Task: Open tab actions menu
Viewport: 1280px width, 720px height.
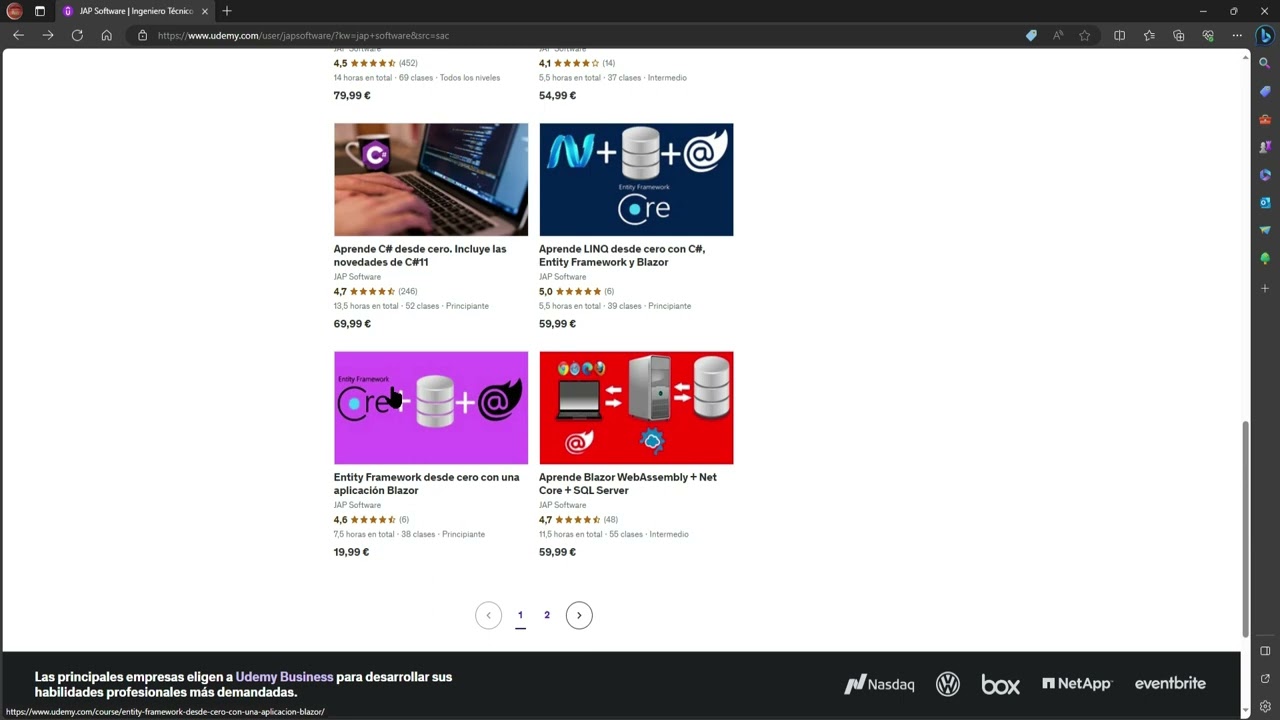Action: [x=40, y=11]
